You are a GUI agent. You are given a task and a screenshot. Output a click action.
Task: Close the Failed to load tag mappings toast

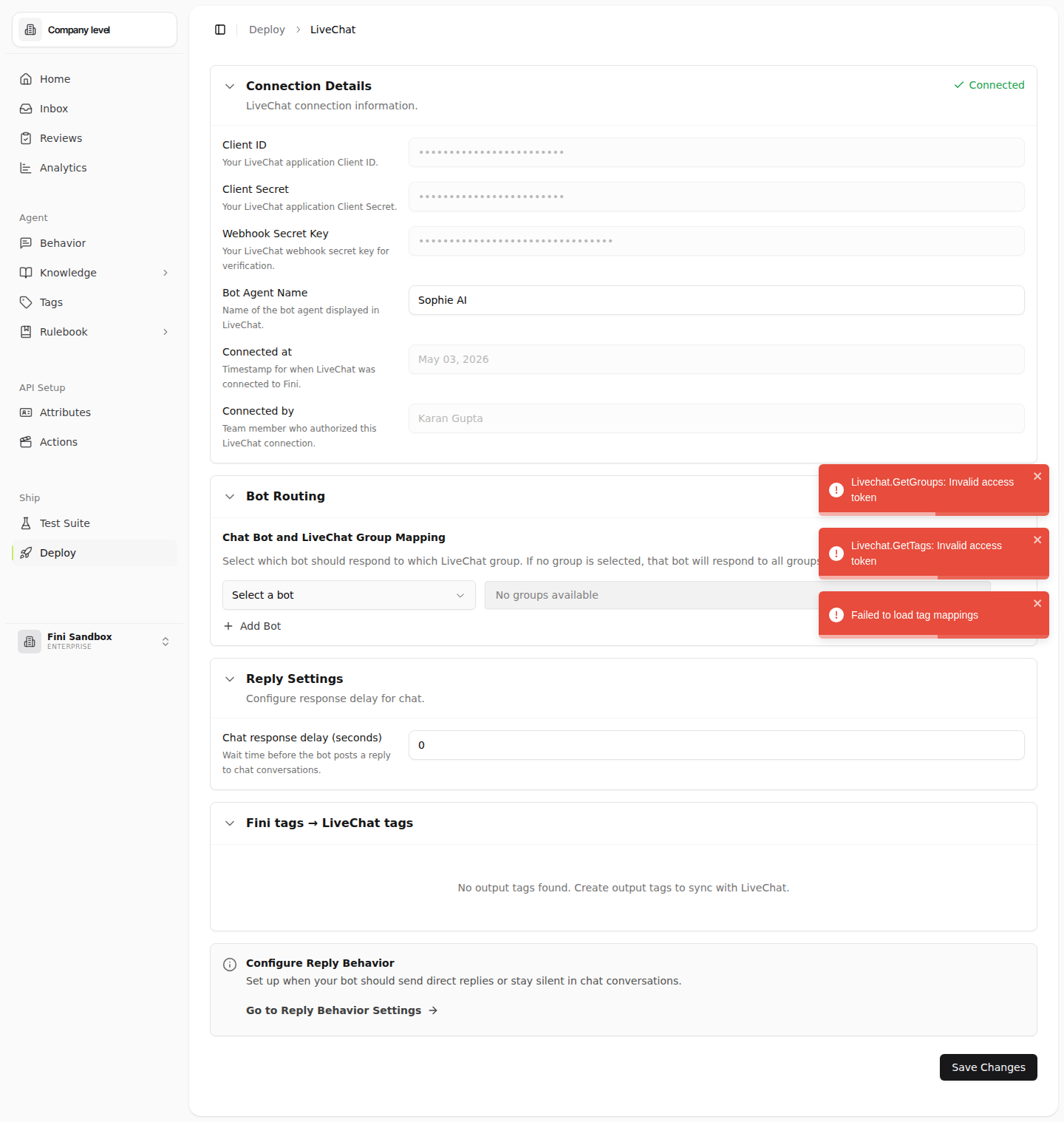point(1037,603)
